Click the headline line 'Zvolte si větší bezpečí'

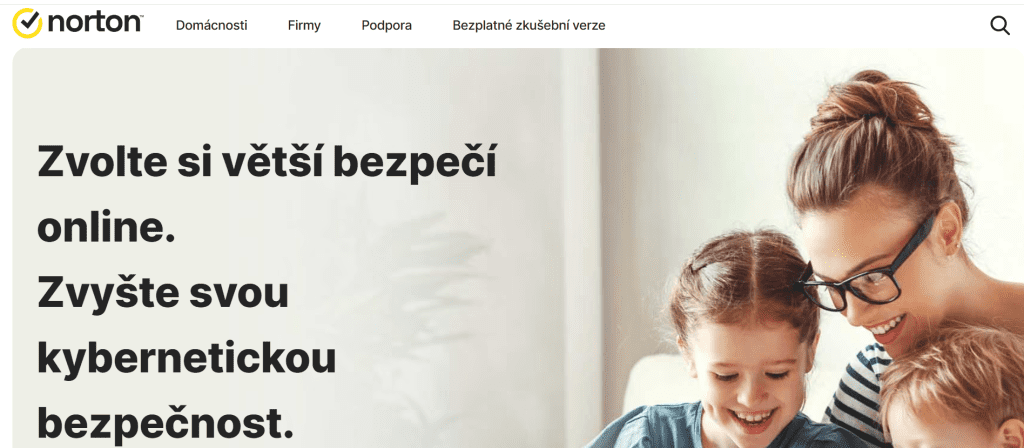tap(267, 162)
